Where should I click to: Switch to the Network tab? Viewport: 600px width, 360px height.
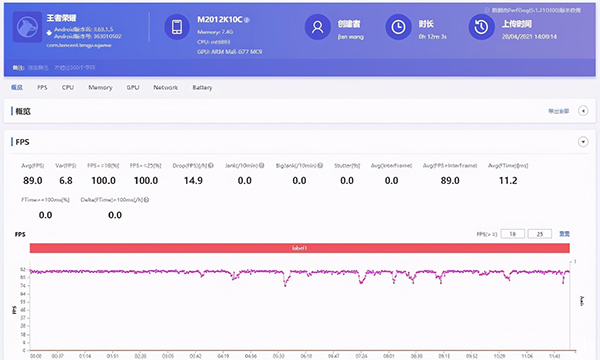click(166, 87)
